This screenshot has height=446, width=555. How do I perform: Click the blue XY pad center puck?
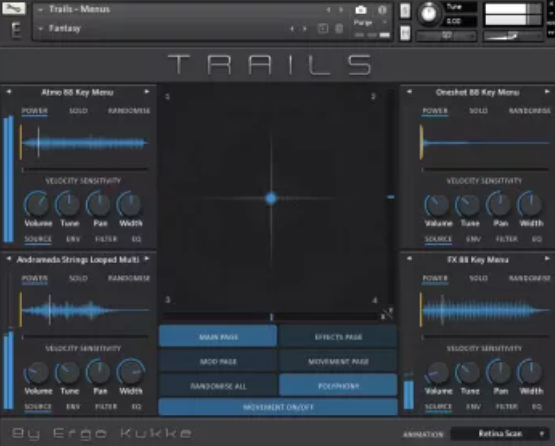(271, 198)
